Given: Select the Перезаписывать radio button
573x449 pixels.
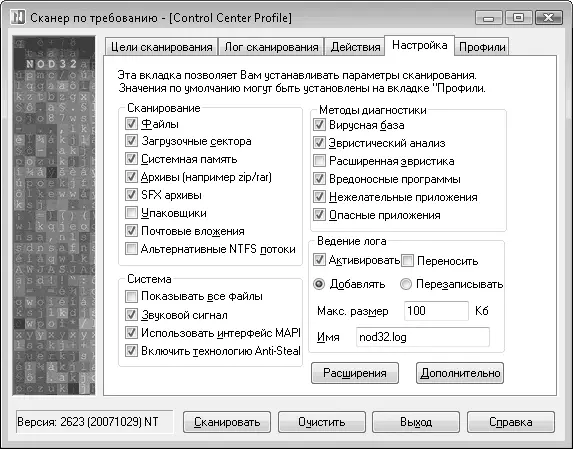Looking at the screenshot, I should [x=406, y=284].
